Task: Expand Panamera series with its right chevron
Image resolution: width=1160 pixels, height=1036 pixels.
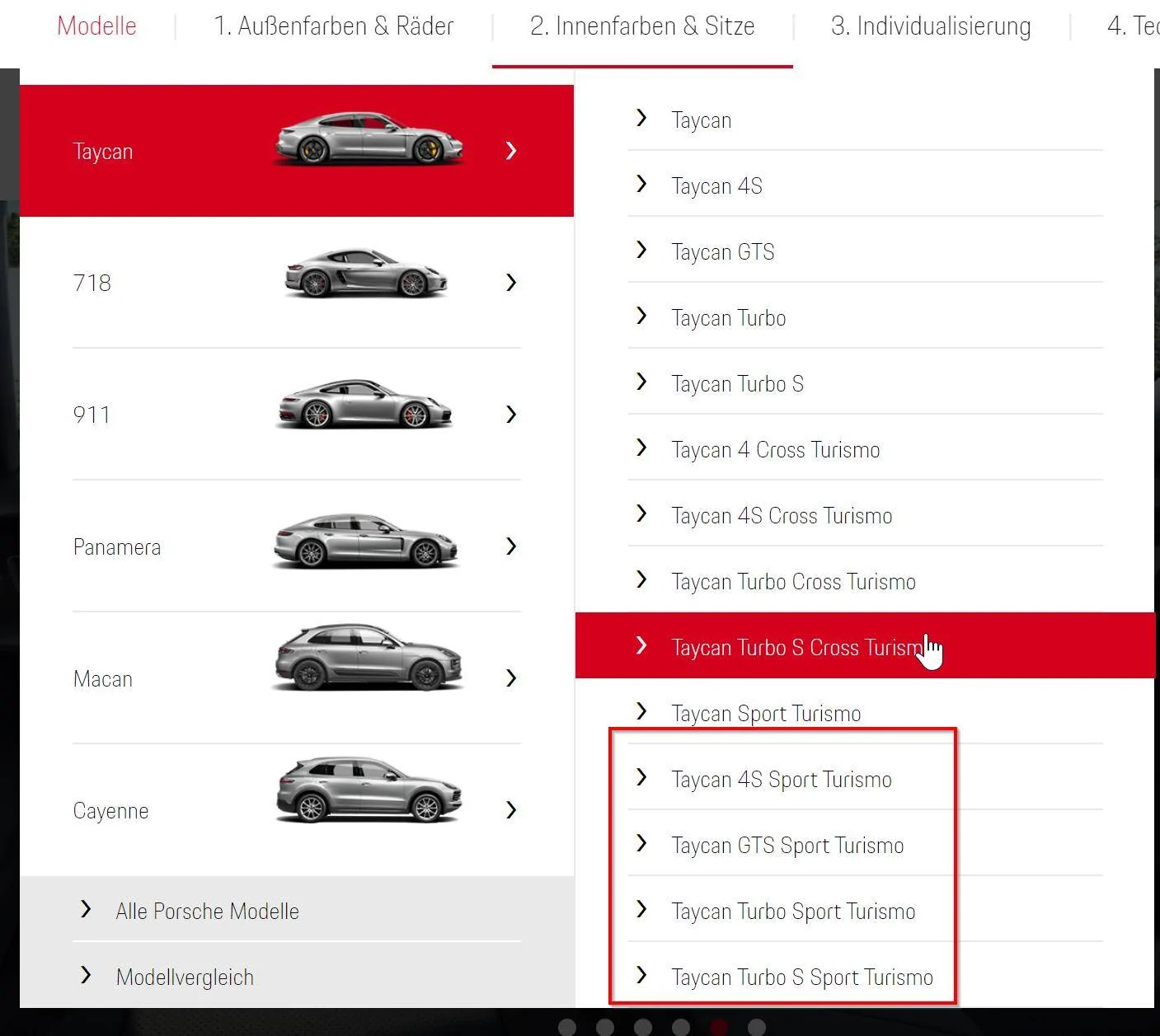Action: 511,546
